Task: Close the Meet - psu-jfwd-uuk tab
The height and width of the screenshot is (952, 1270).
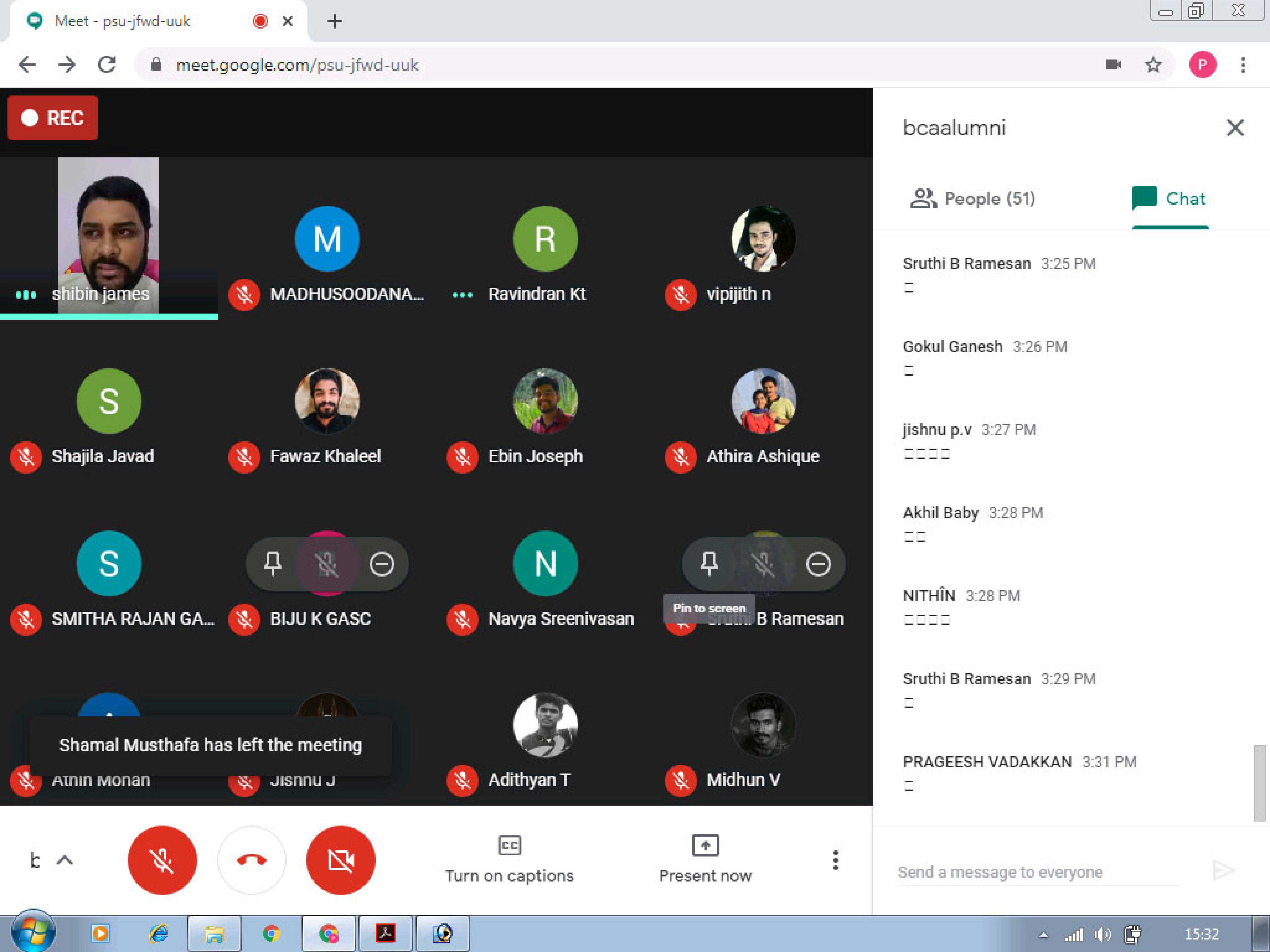Action: tap(288, 21)
